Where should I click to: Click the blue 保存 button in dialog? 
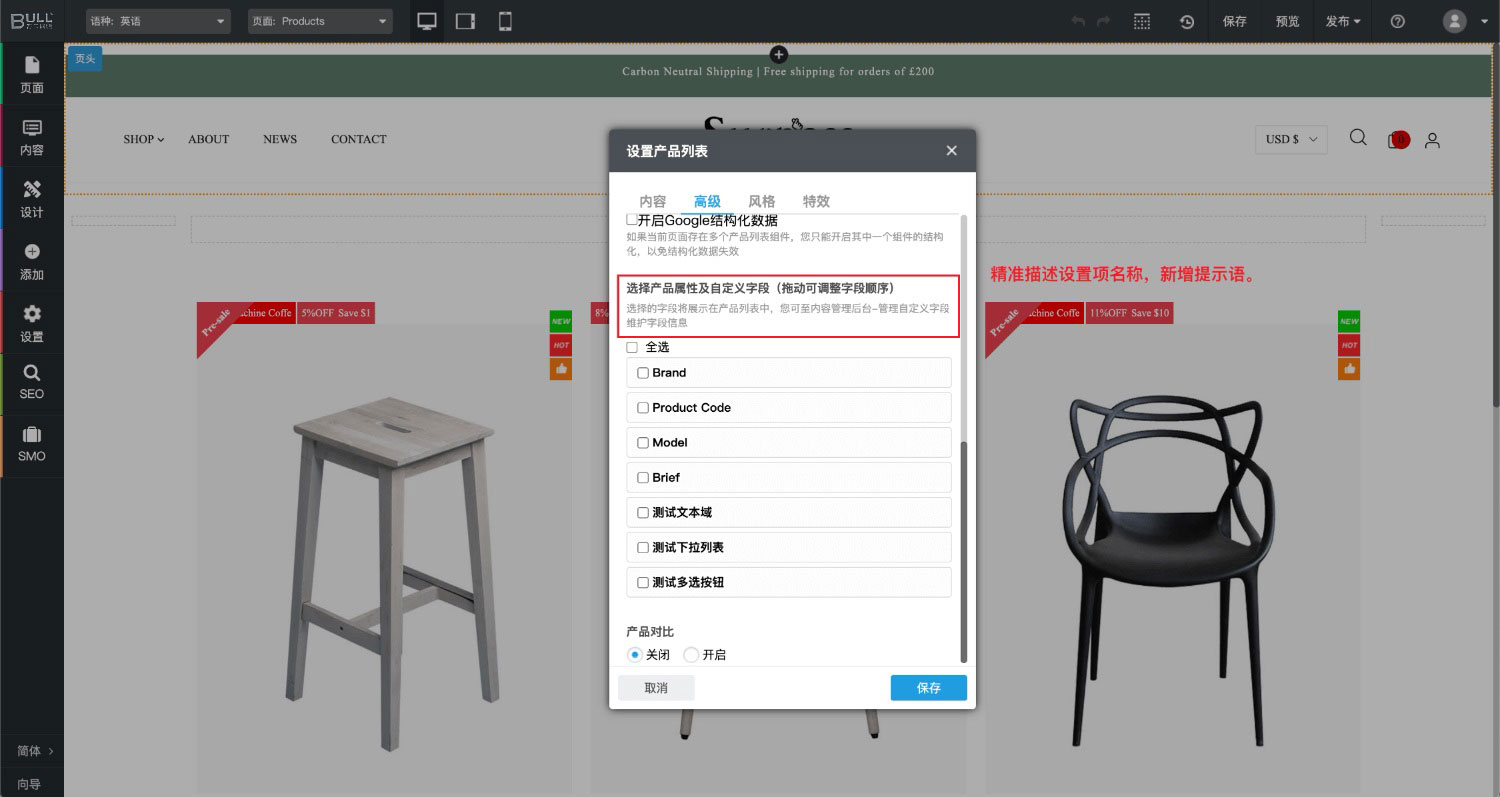928,688
